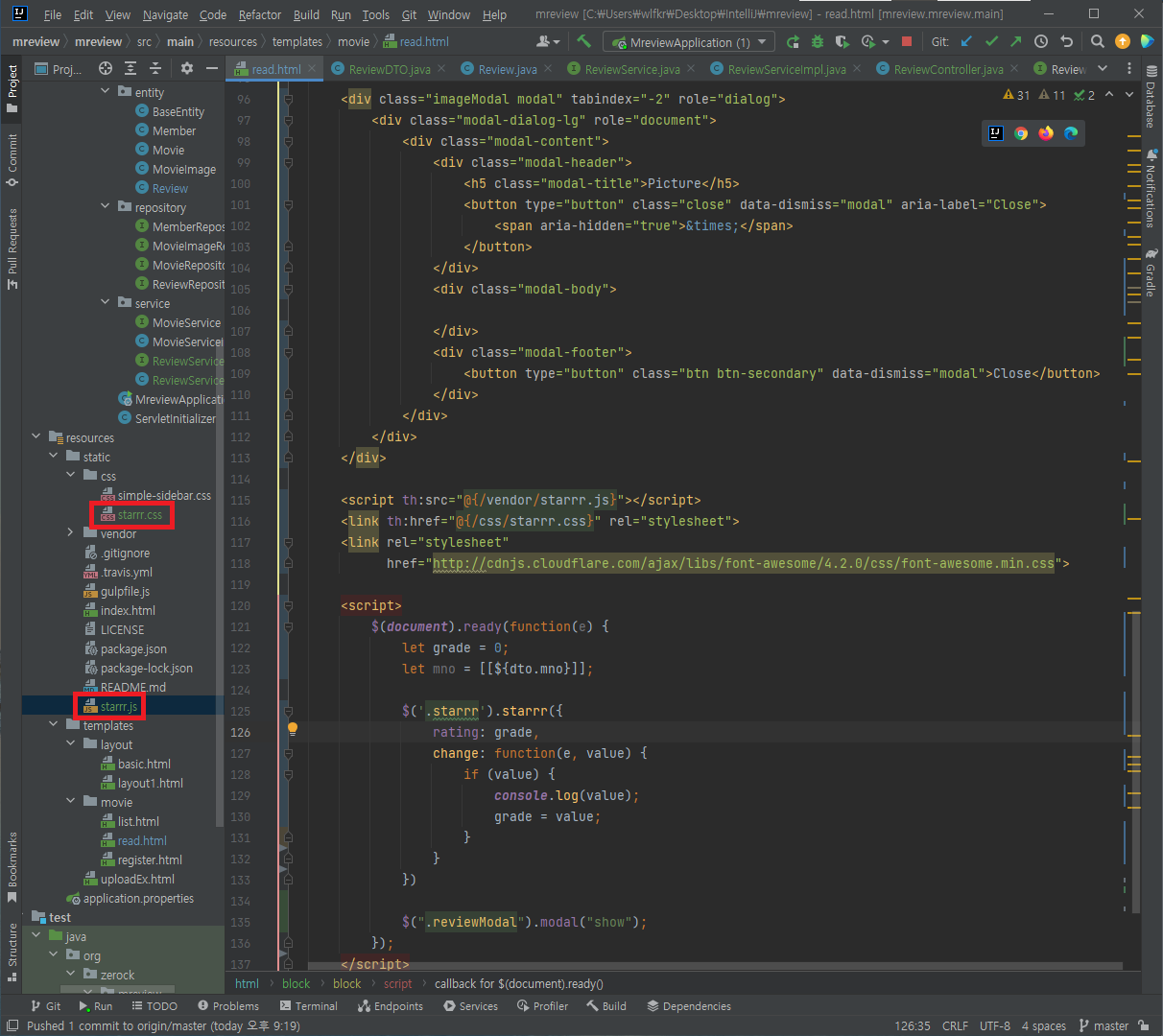Open the Notifications tool window

click(1151, 188)
